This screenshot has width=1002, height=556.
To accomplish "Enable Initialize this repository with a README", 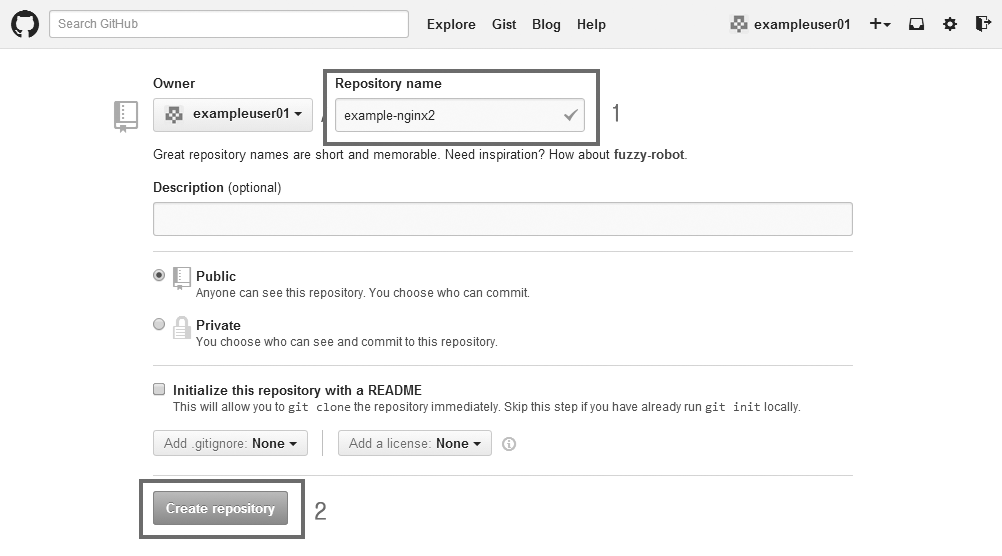I will coord(159,389).
